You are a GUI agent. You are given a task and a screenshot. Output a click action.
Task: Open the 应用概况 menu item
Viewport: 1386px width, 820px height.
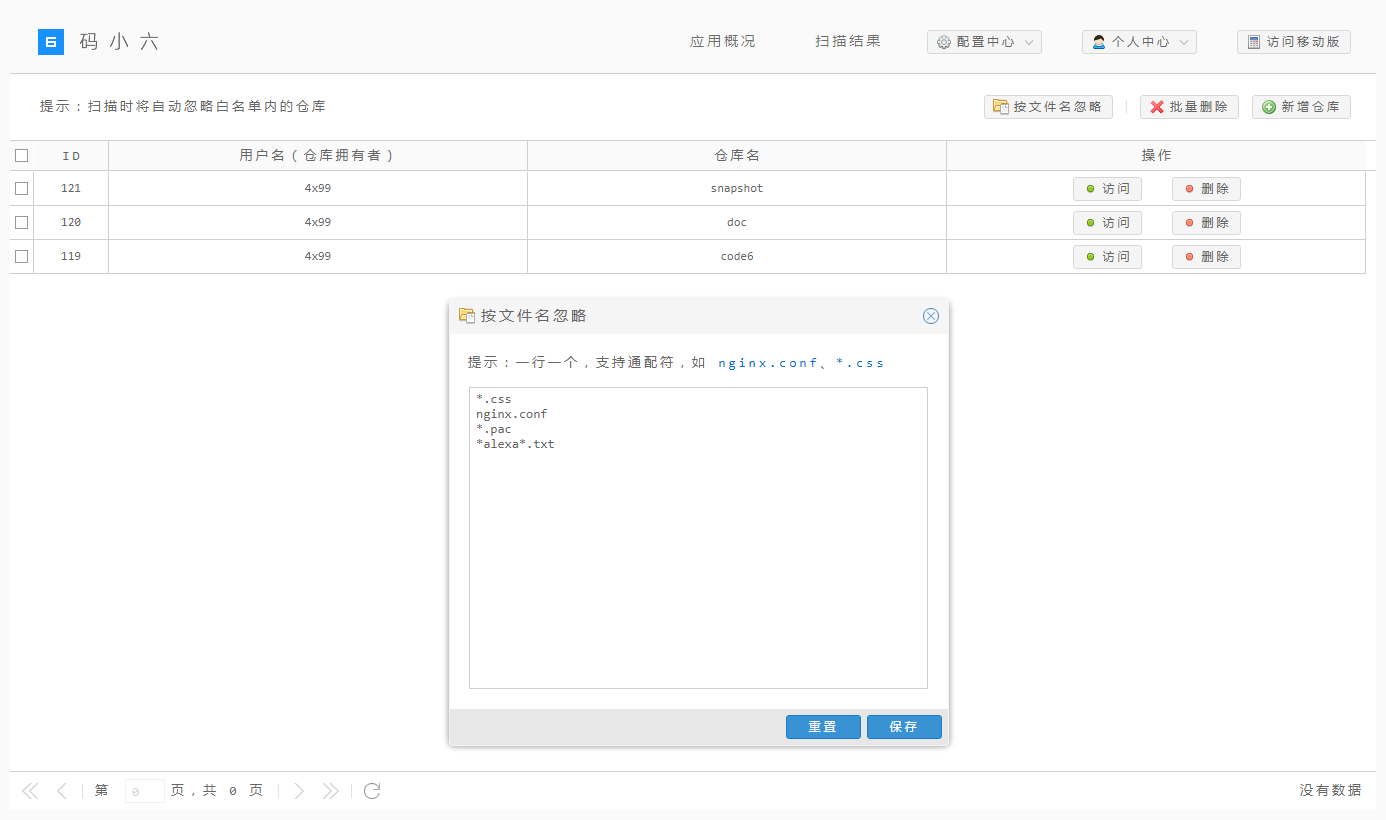click(723, 42)
